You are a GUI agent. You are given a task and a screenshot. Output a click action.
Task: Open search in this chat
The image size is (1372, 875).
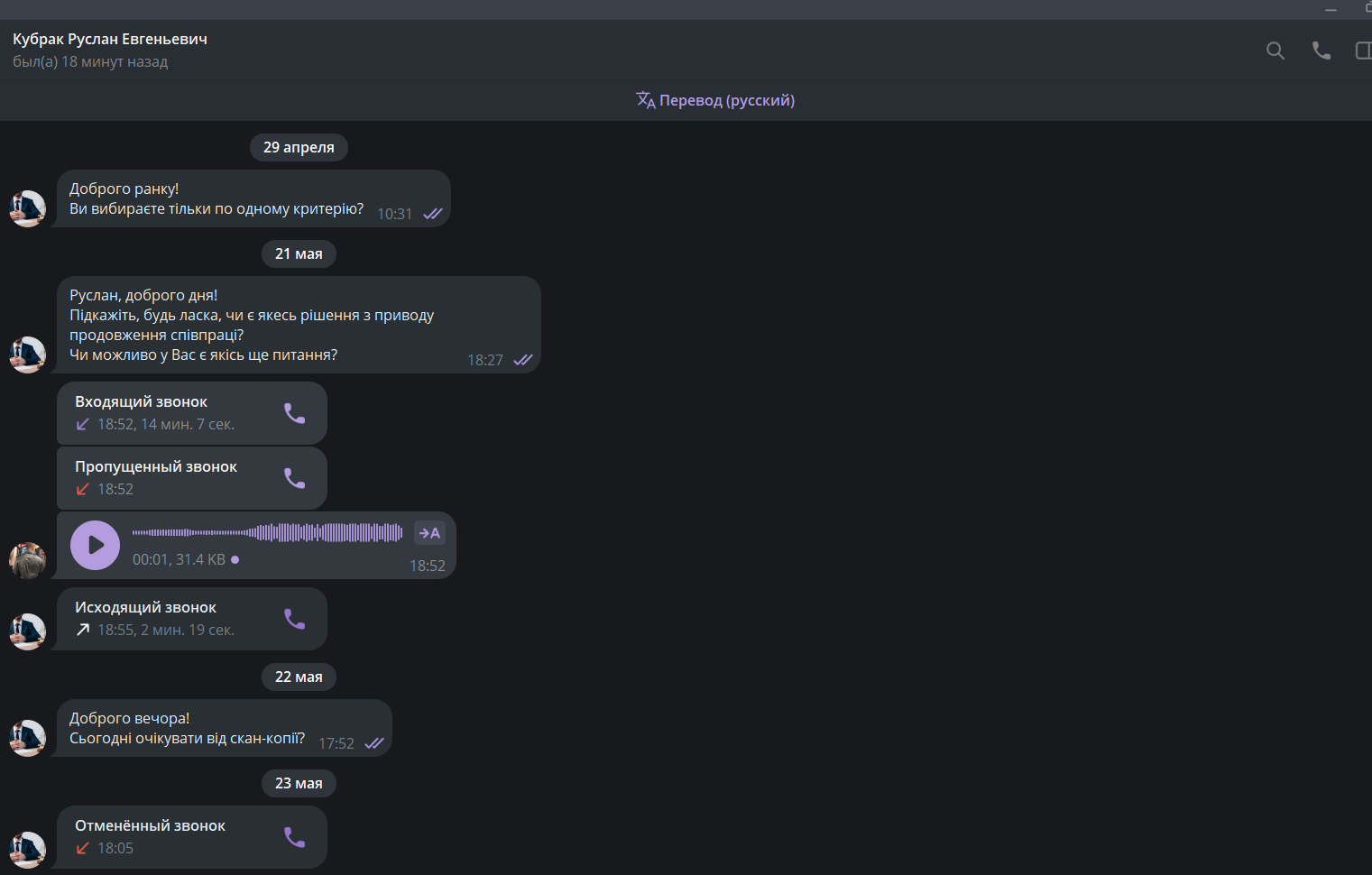(1275, 51)
